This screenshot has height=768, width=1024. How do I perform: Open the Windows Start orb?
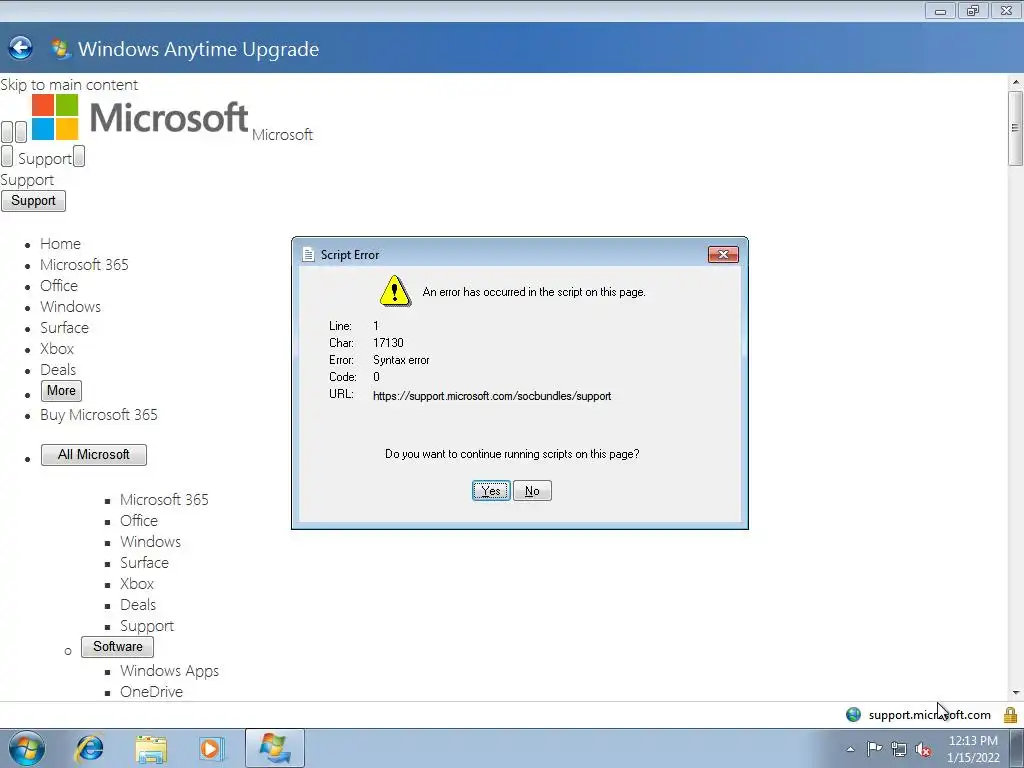[x=26, y=748]
